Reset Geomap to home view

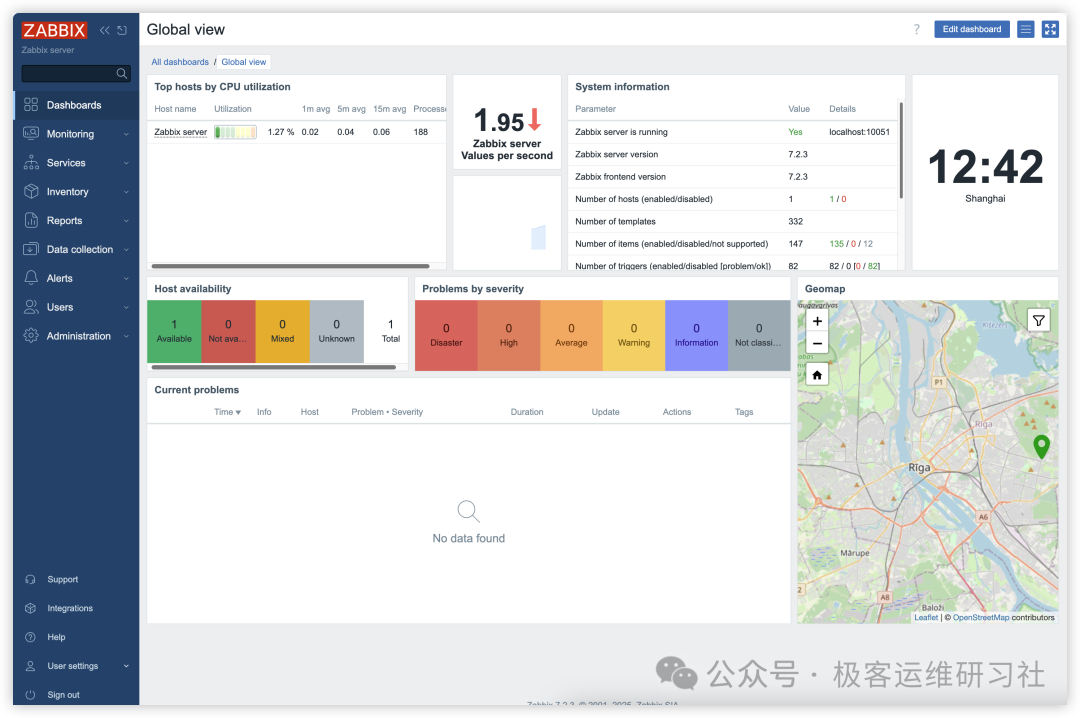point(817,376)
